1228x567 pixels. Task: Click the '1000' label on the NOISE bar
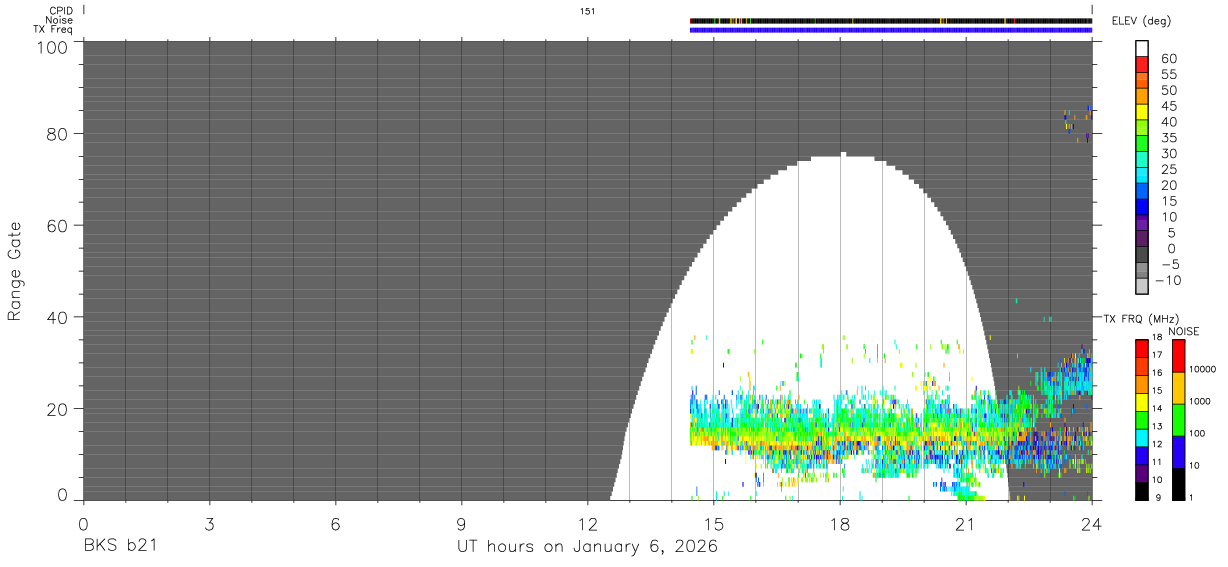(x=1199, y=401)
